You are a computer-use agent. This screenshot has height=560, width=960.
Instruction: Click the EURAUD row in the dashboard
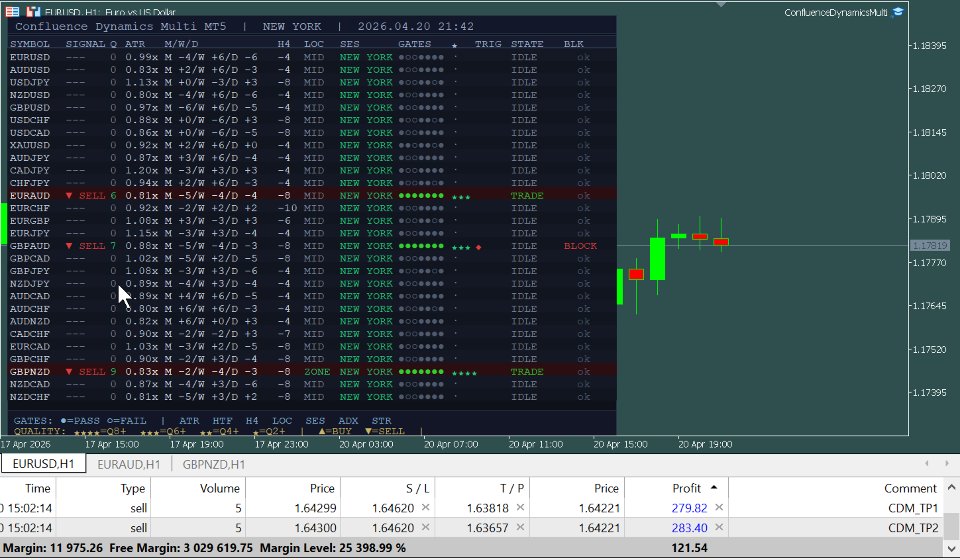(x=312, y=196)
